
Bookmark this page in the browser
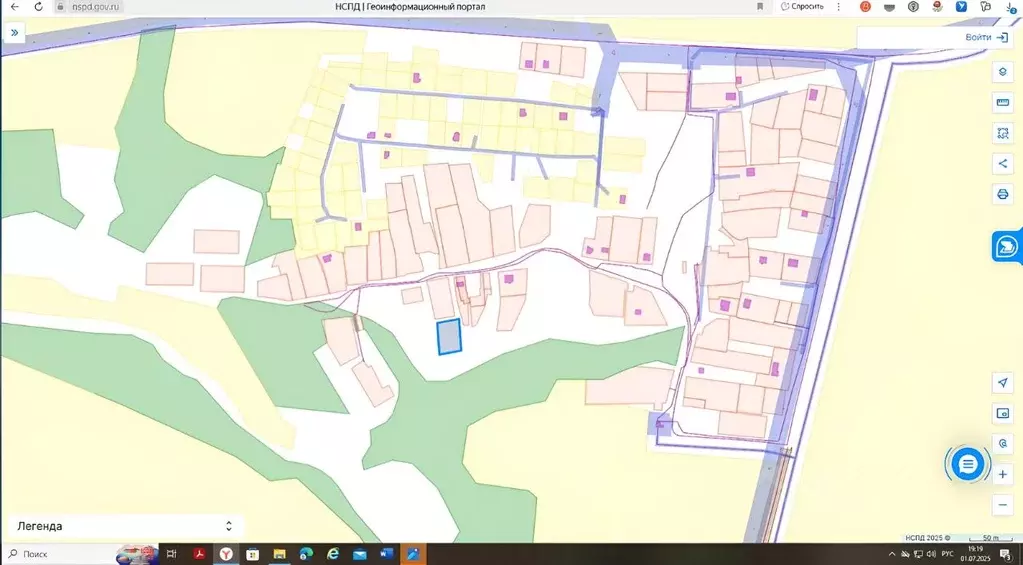760,7
